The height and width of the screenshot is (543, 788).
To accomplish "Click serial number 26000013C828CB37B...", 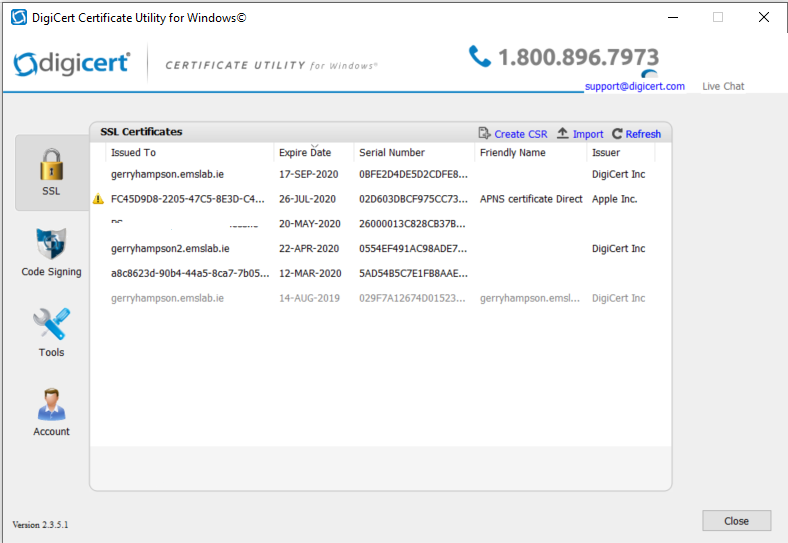I will [412, 224].
